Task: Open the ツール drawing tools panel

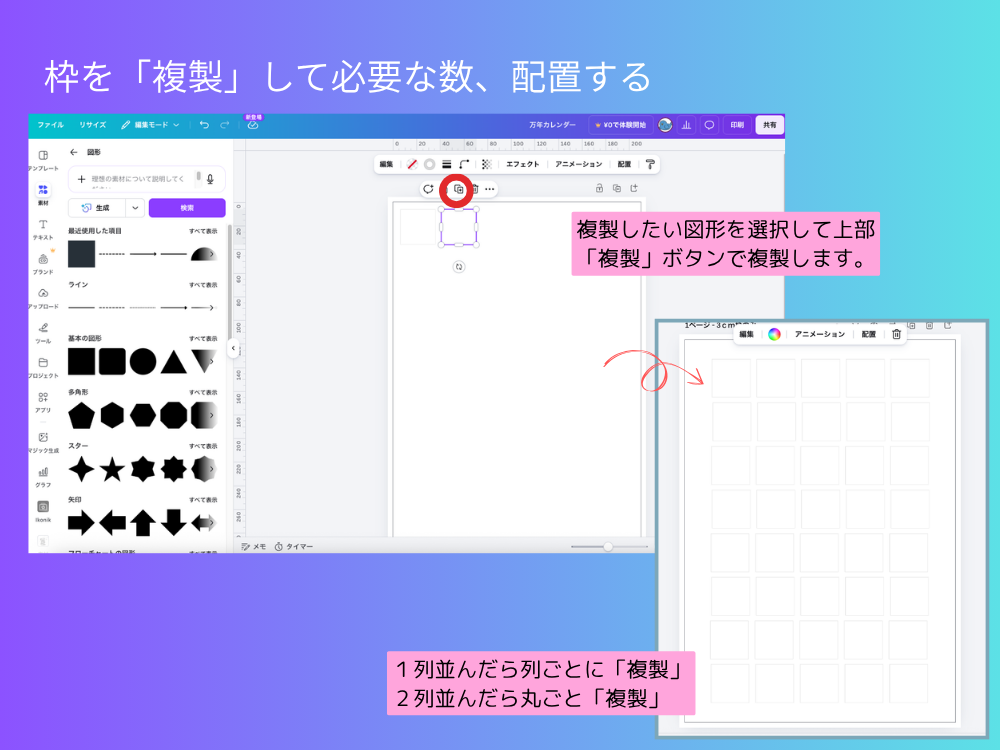Action: point(43,332)
